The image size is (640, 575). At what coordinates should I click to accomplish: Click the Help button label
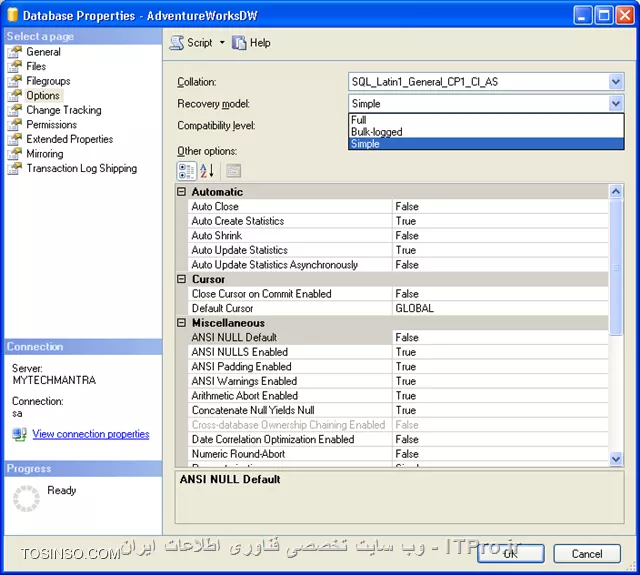tap(260, 42)
